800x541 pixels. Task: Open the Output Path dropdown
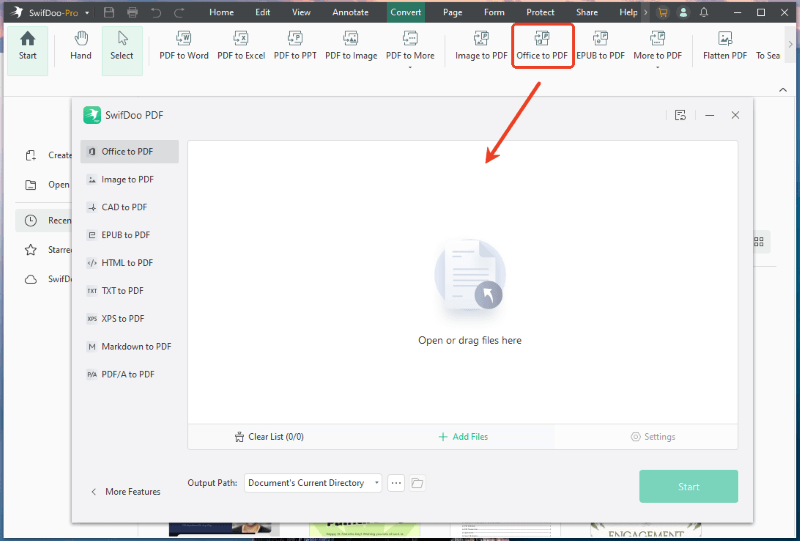click(x=313, y=483)
